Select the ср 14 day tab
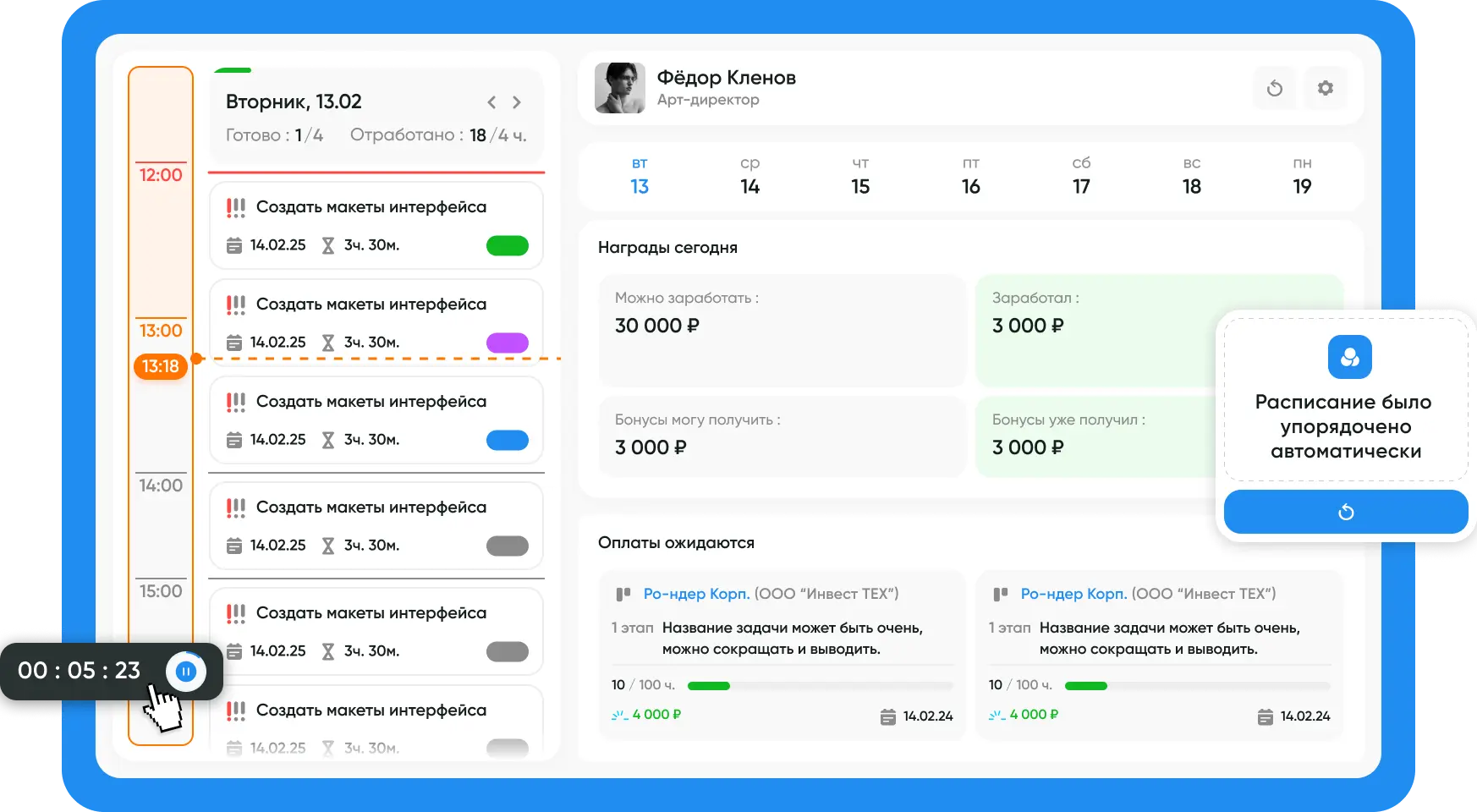 pos(749,176)
